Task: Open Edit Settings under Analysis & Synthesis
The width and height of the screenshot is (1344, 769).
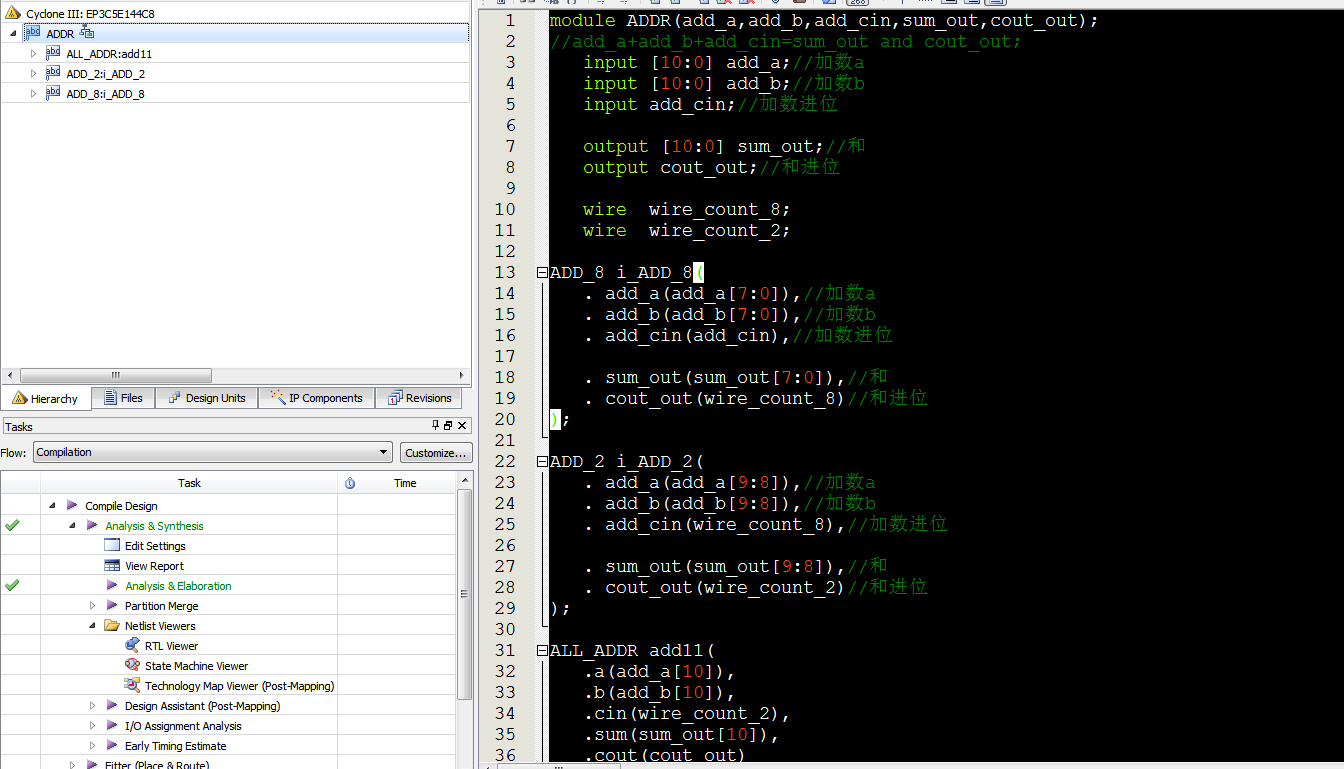Action: pyautogui.click(x=155, y=546)
